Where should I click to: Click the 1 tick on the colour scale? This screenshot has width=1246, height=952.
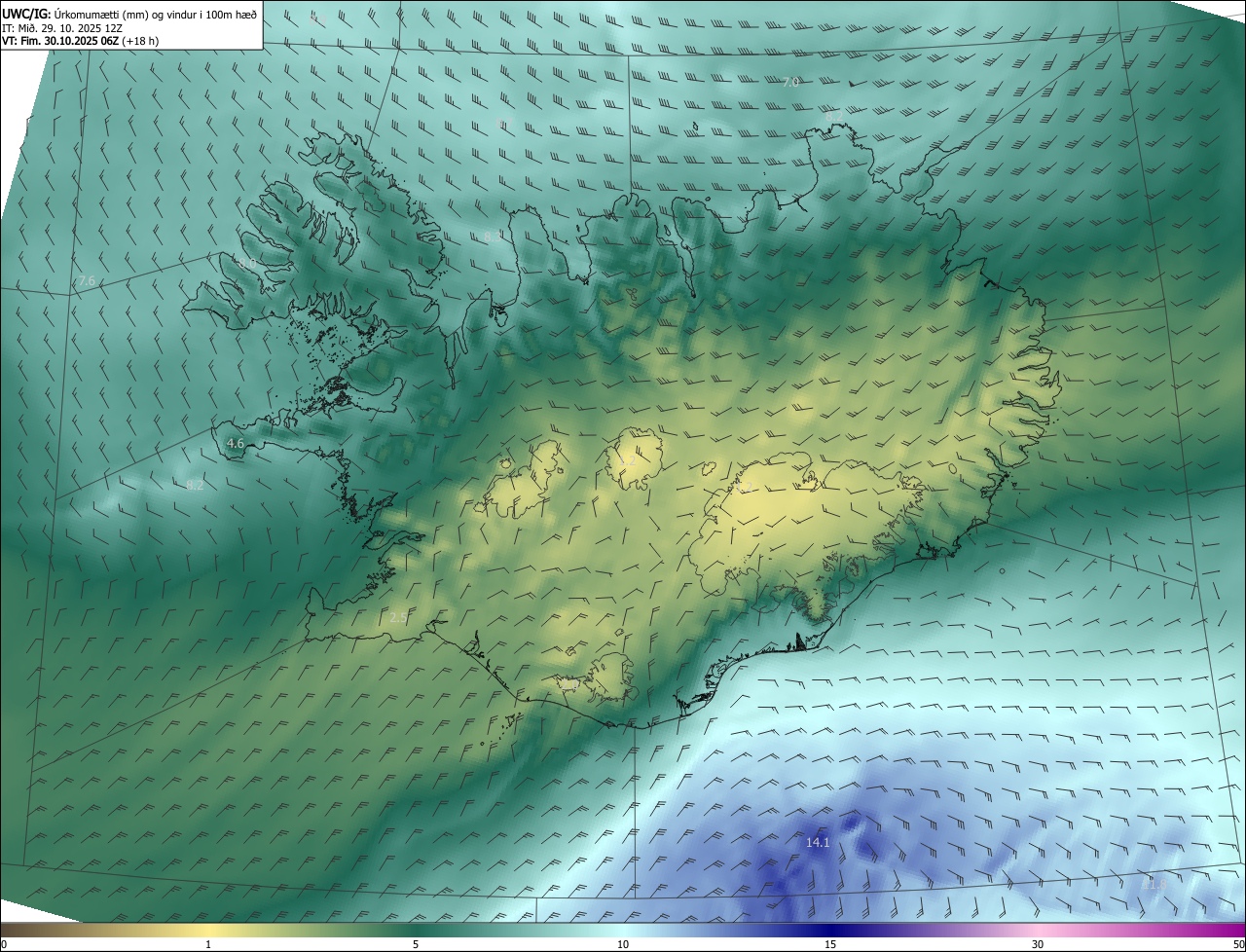point(208,944)
